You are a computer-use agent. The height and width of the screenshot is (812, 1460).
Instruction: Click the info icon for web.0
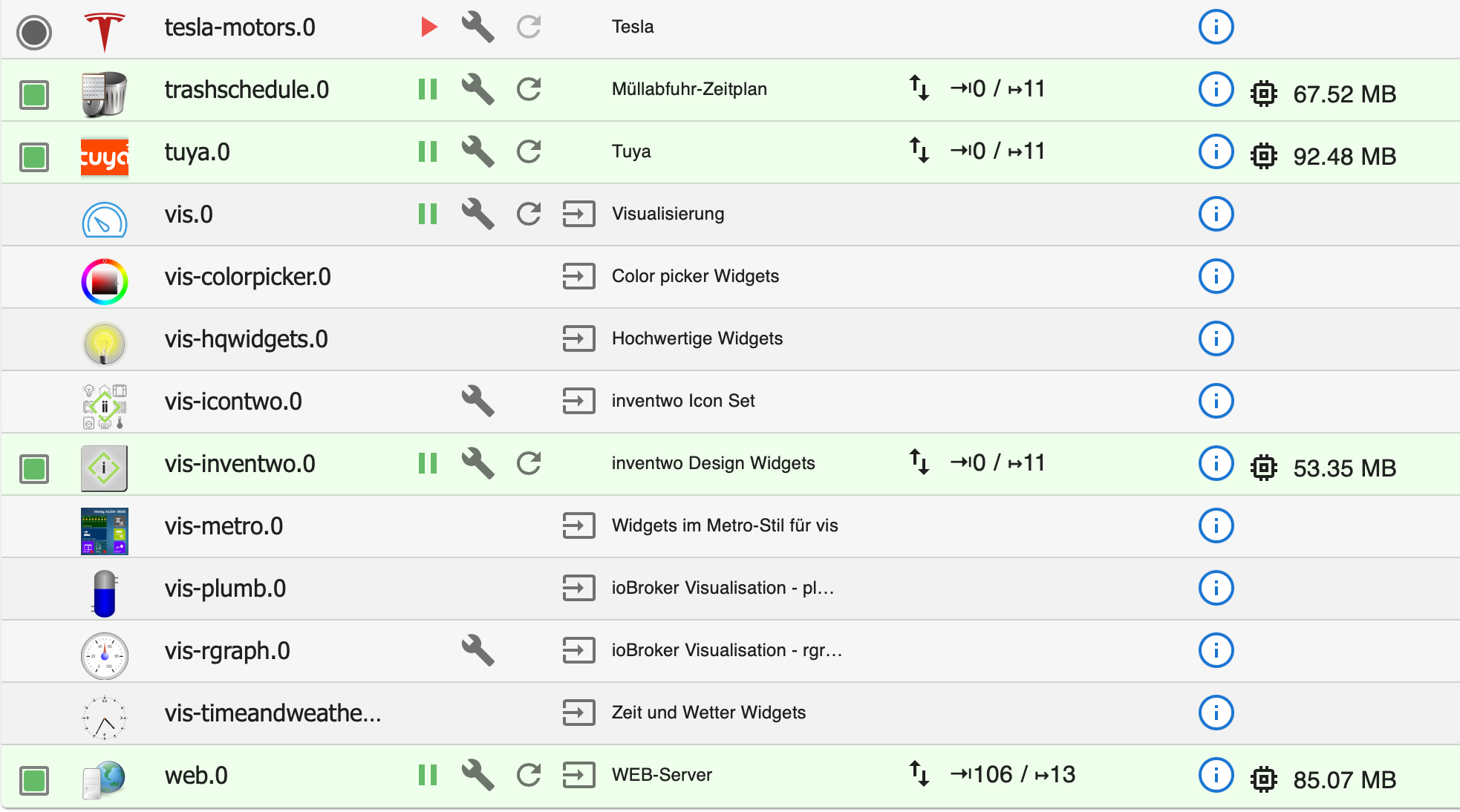pyautogui.click(x=1216, y=776)
